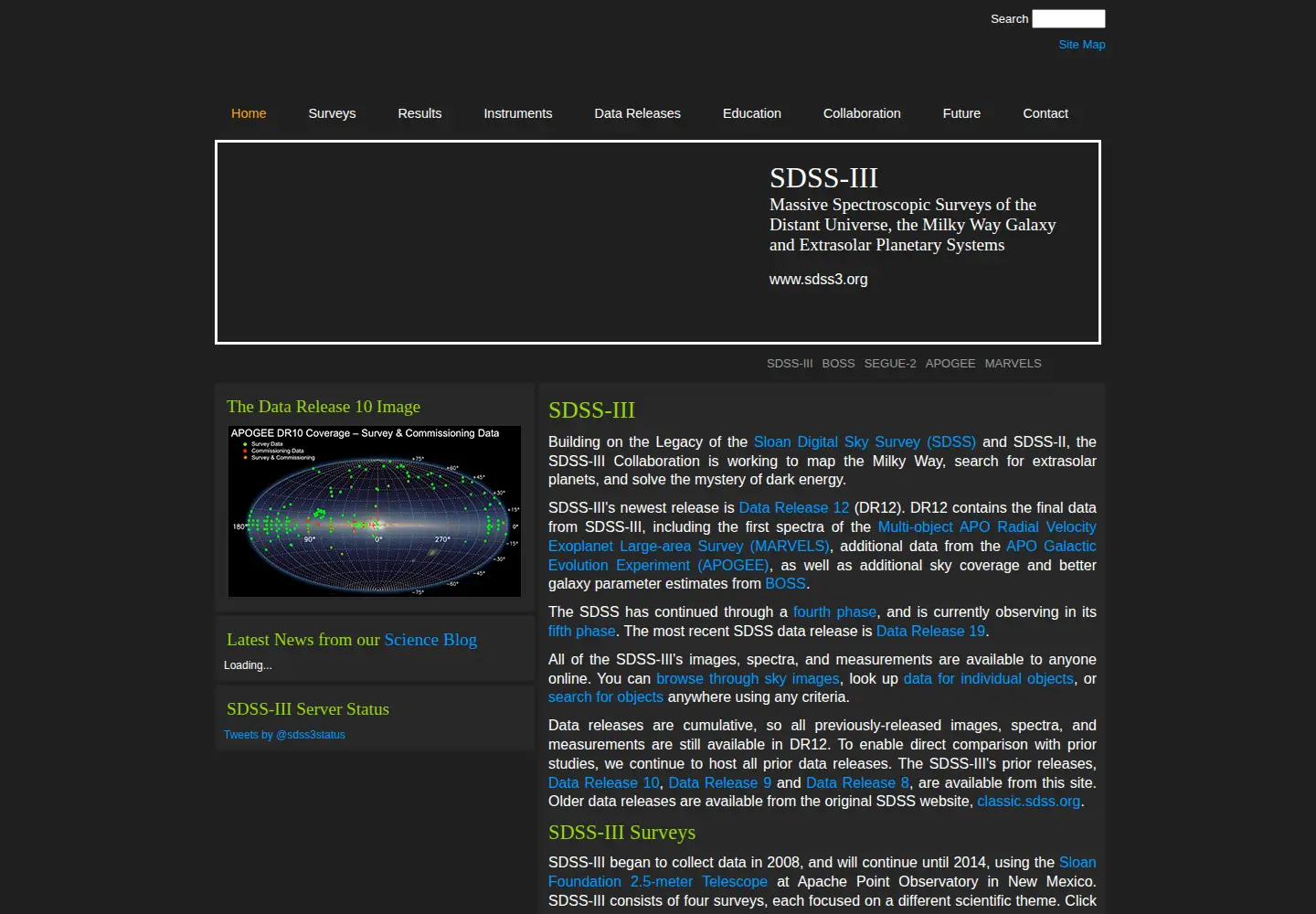Screen dimensions: 1316x914
Task: Click The Data Release 10 Image heading
Action: click(x=324, y=407)
